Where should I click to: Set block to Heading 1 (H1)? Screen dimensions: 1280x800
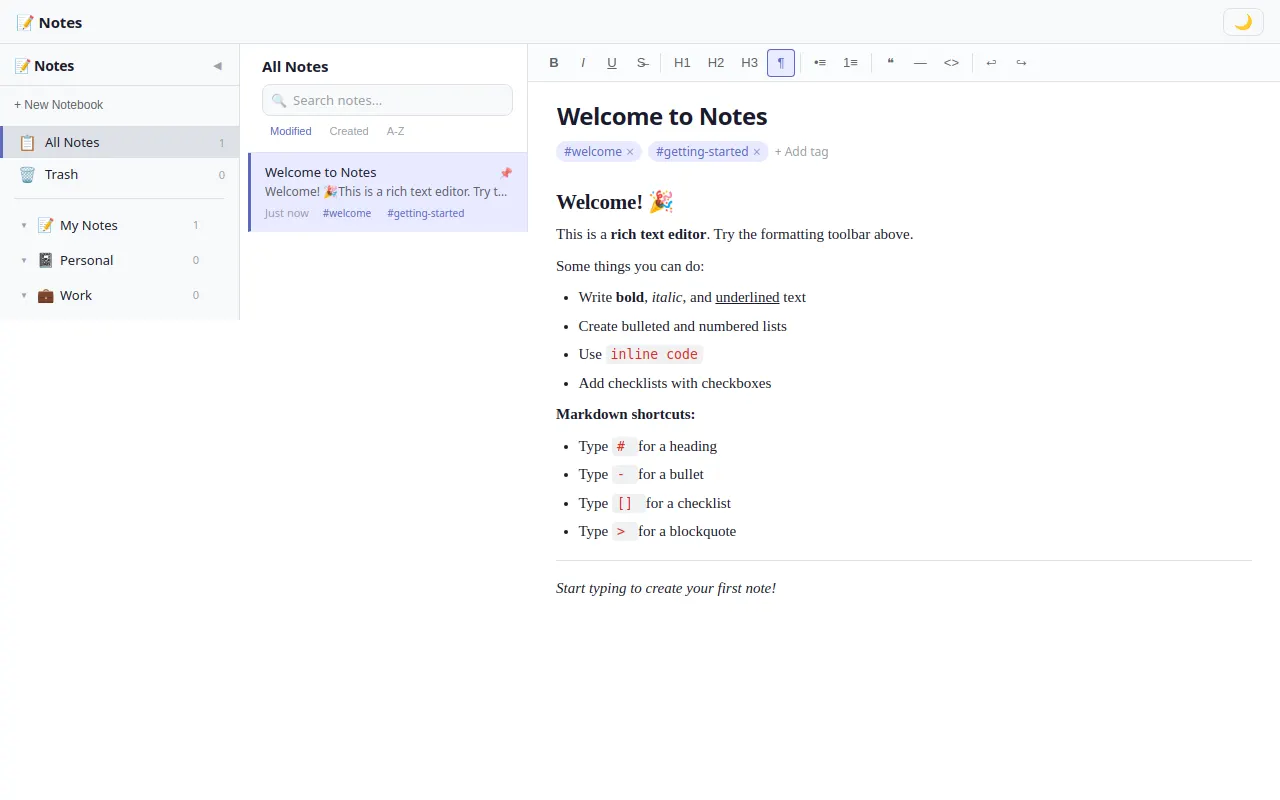click(x=682, y=63)
